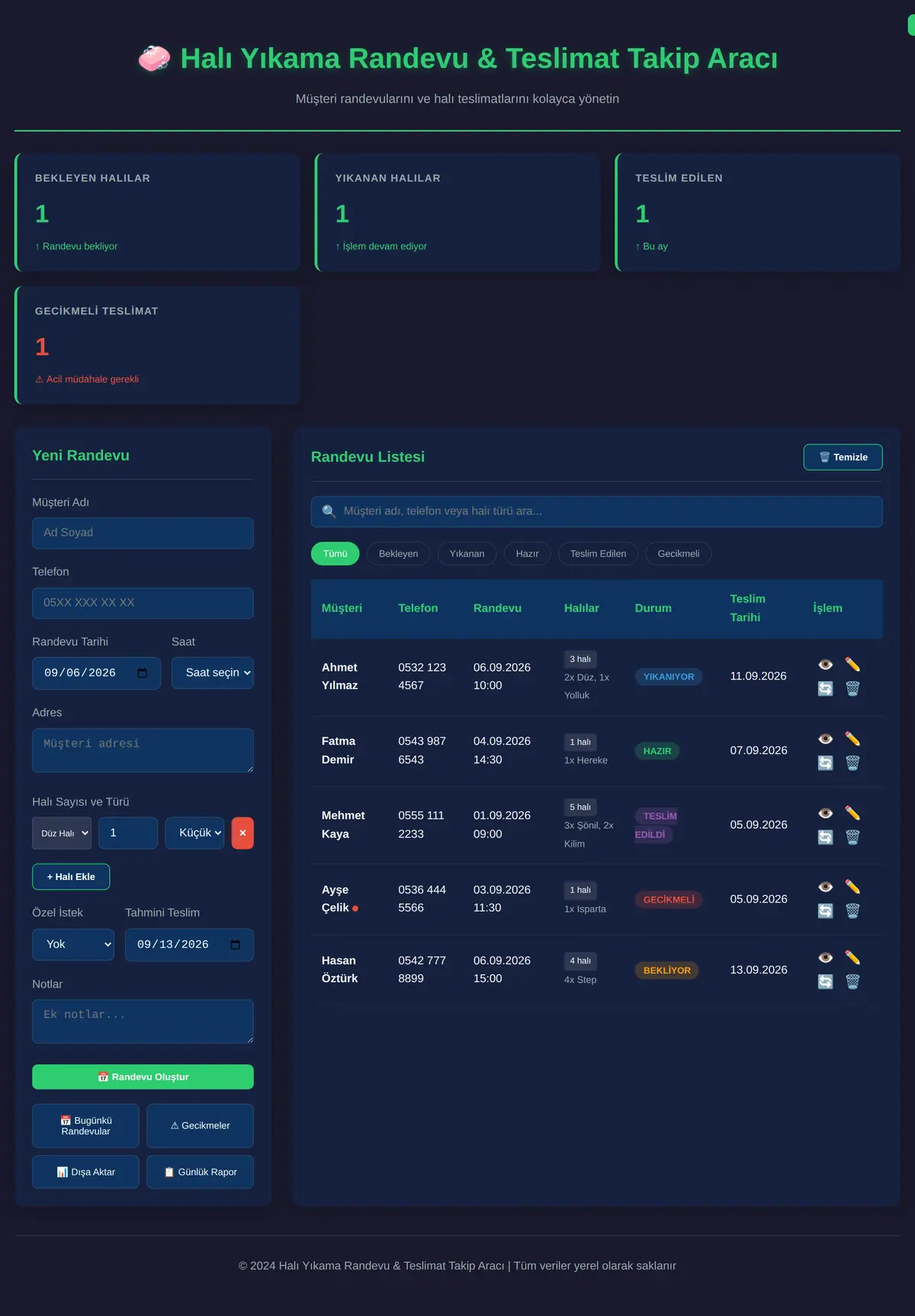Image resolution: width=915 pixels, height=1316 pixels.
Task: Open the Küçük size dropdown
Action: 195,833
